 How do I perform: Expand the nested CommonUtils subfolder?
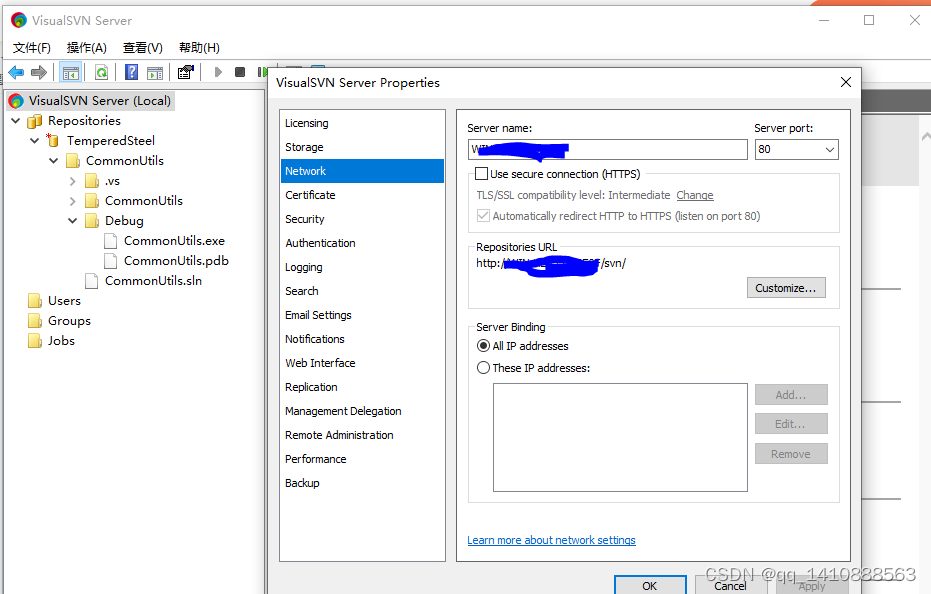[72, 201]
